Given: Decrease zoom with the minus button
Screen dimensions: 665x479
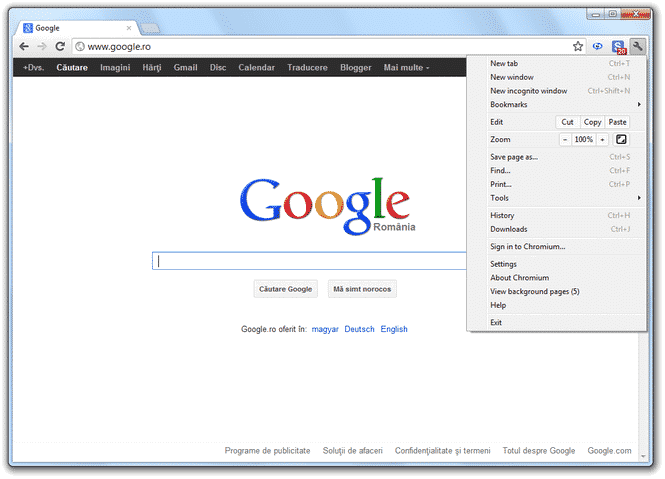Looking at the screenshot, I should (x=565, y=139).
